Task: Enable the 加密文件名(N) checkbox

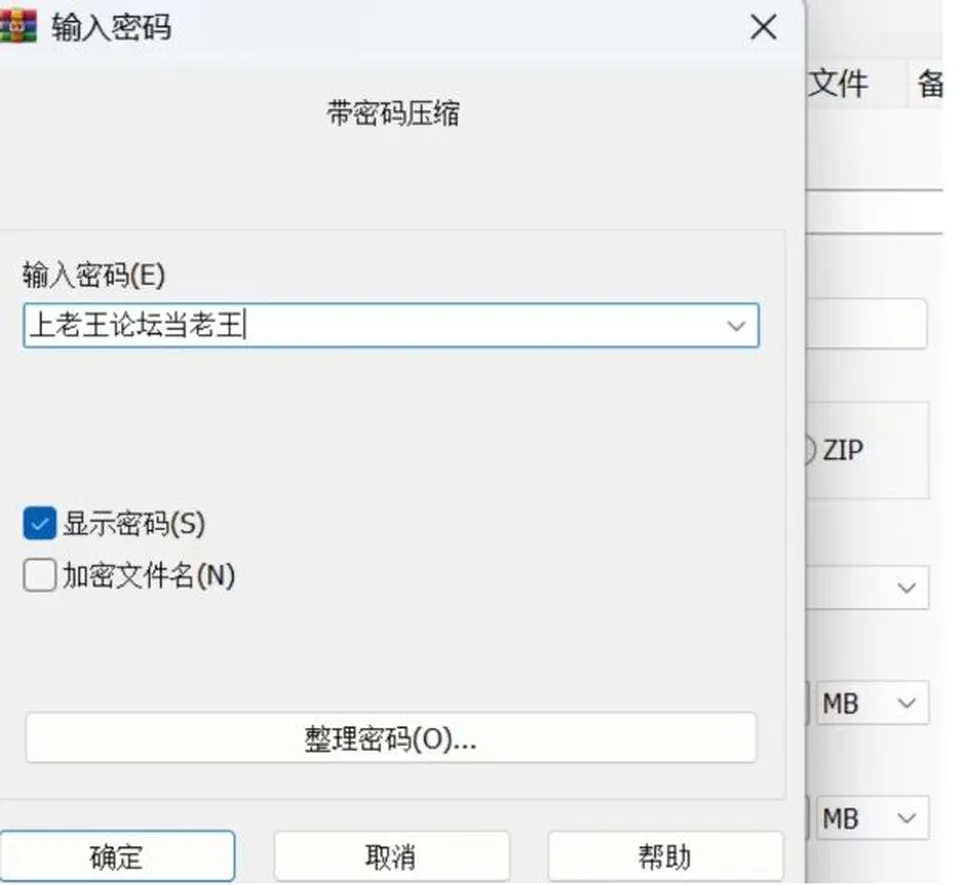Action: point(40,575)
